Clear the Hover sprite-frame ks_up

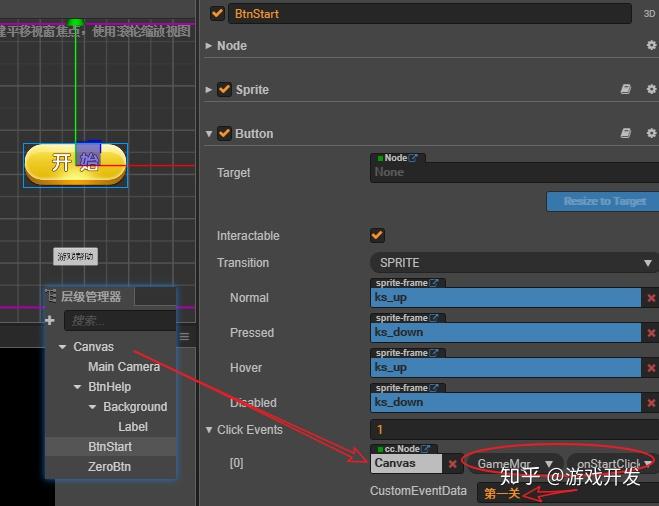click(x=651, y=368)
